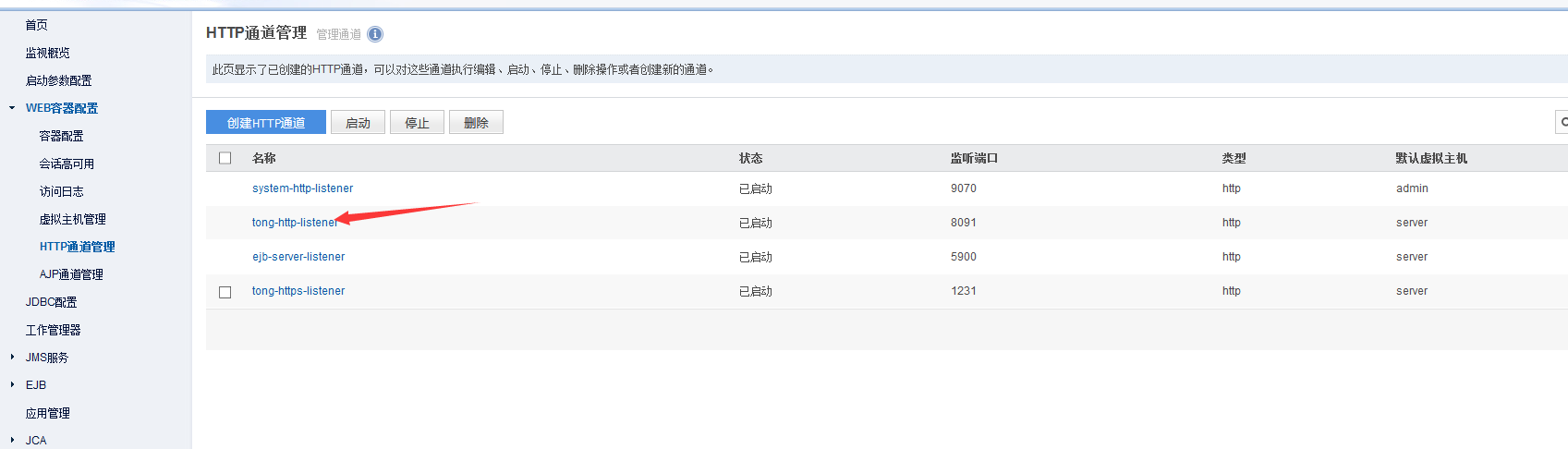The width and height of the screenshot is (1568, 449).
Task: Open JDBC配置 from the sidebar
Action: [x=51, y=302]
